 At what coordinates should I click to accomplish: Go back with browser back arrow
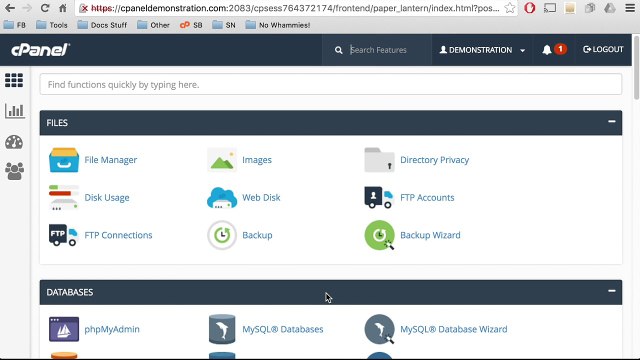[x=10, y=8]
